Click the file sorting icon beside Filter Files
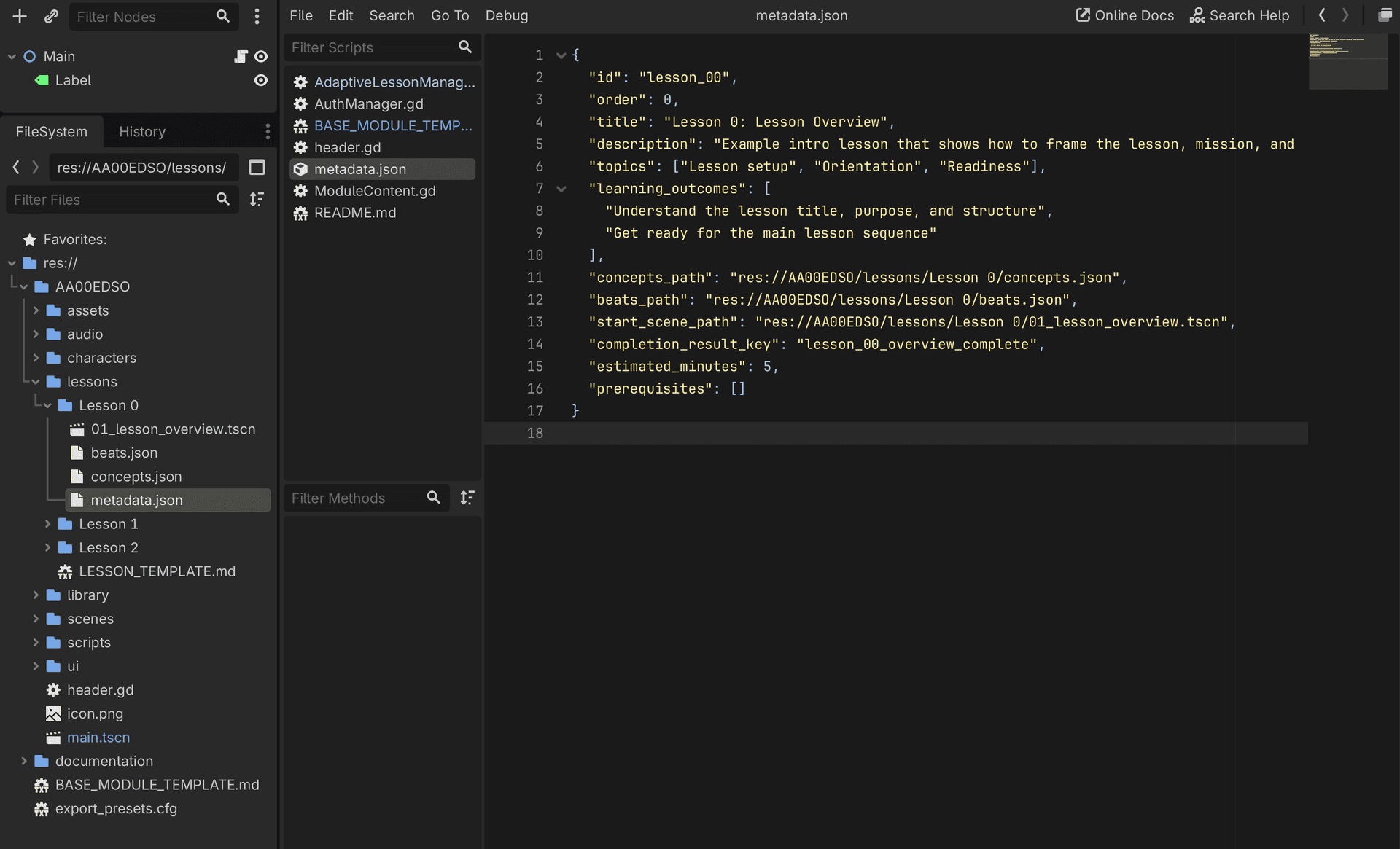 pos(257,199)
